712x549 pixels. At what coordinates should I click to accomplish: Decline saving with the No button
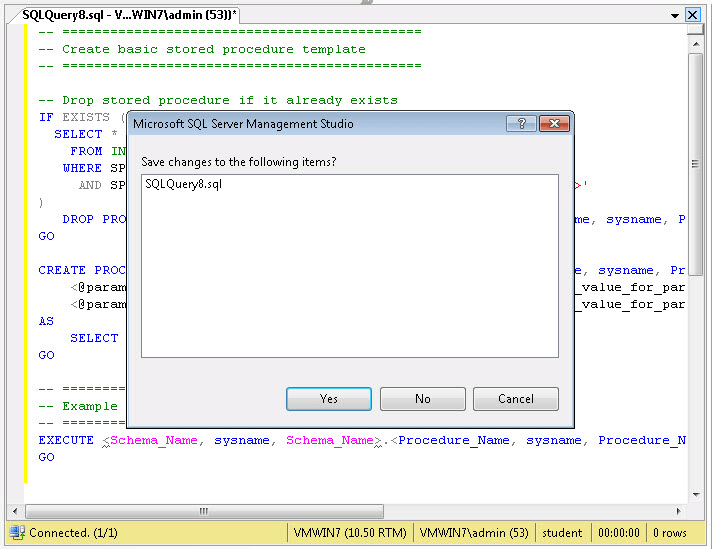click(x=423, y=399)
